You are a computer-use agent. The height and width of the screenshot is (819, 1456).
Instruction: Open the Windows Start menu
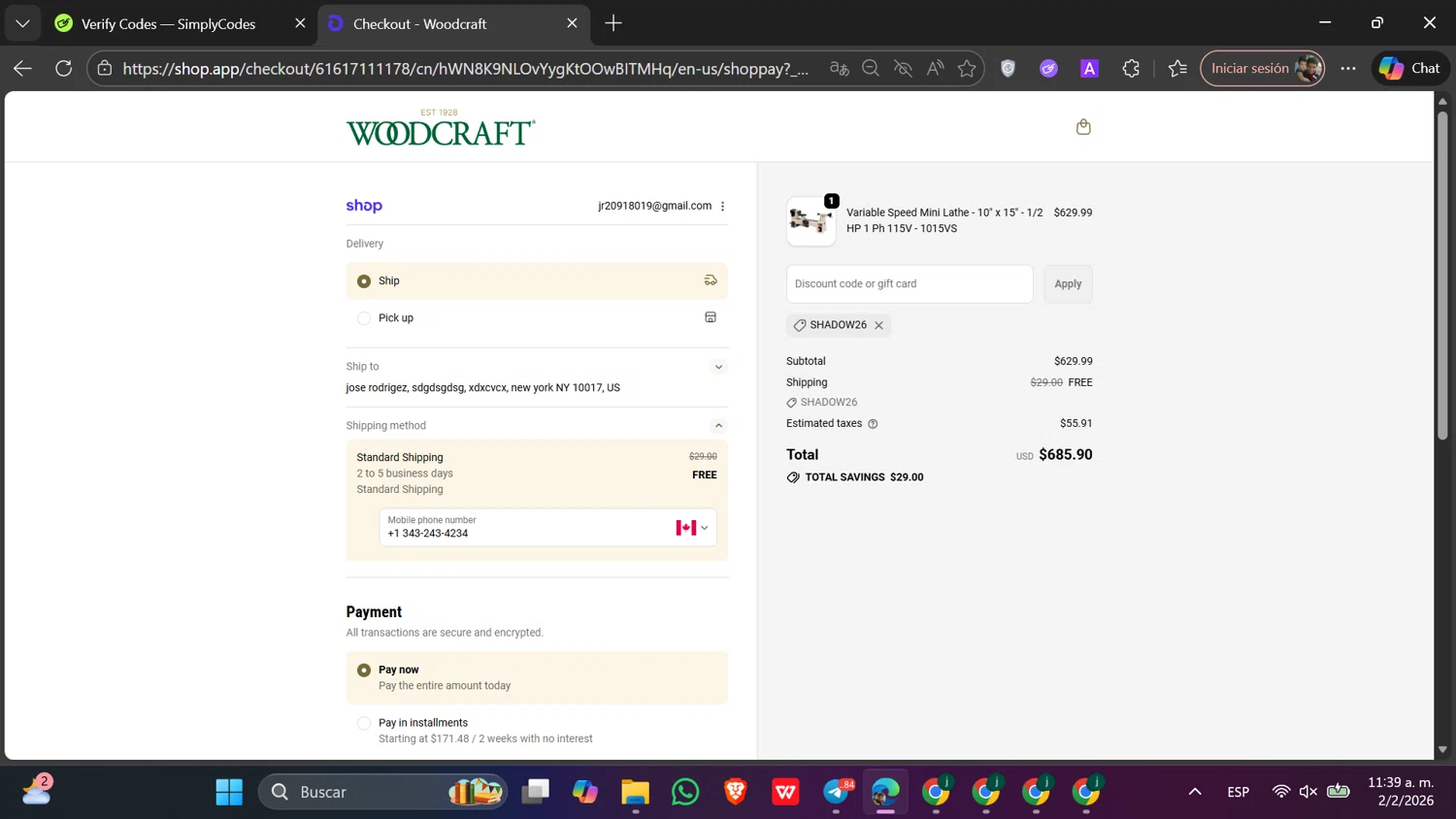[x=229, y=792]
